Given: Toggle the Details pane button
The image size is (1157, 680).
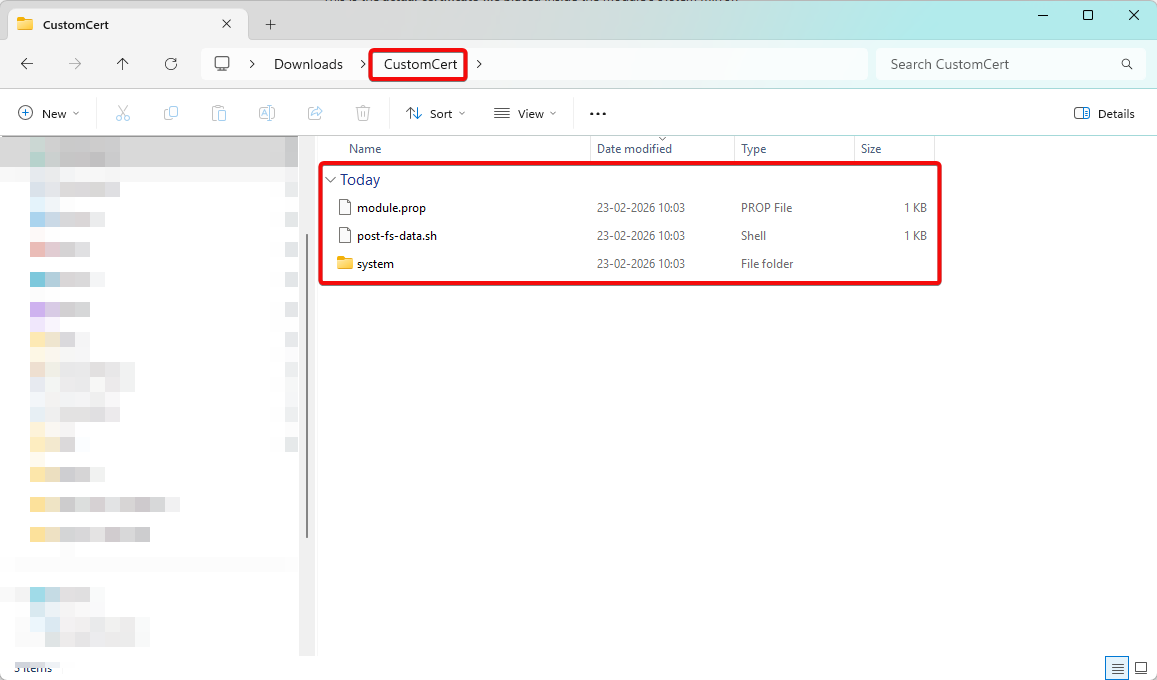Looking at the screenshot, I should pyautogui.click(x=1104, y=114).
